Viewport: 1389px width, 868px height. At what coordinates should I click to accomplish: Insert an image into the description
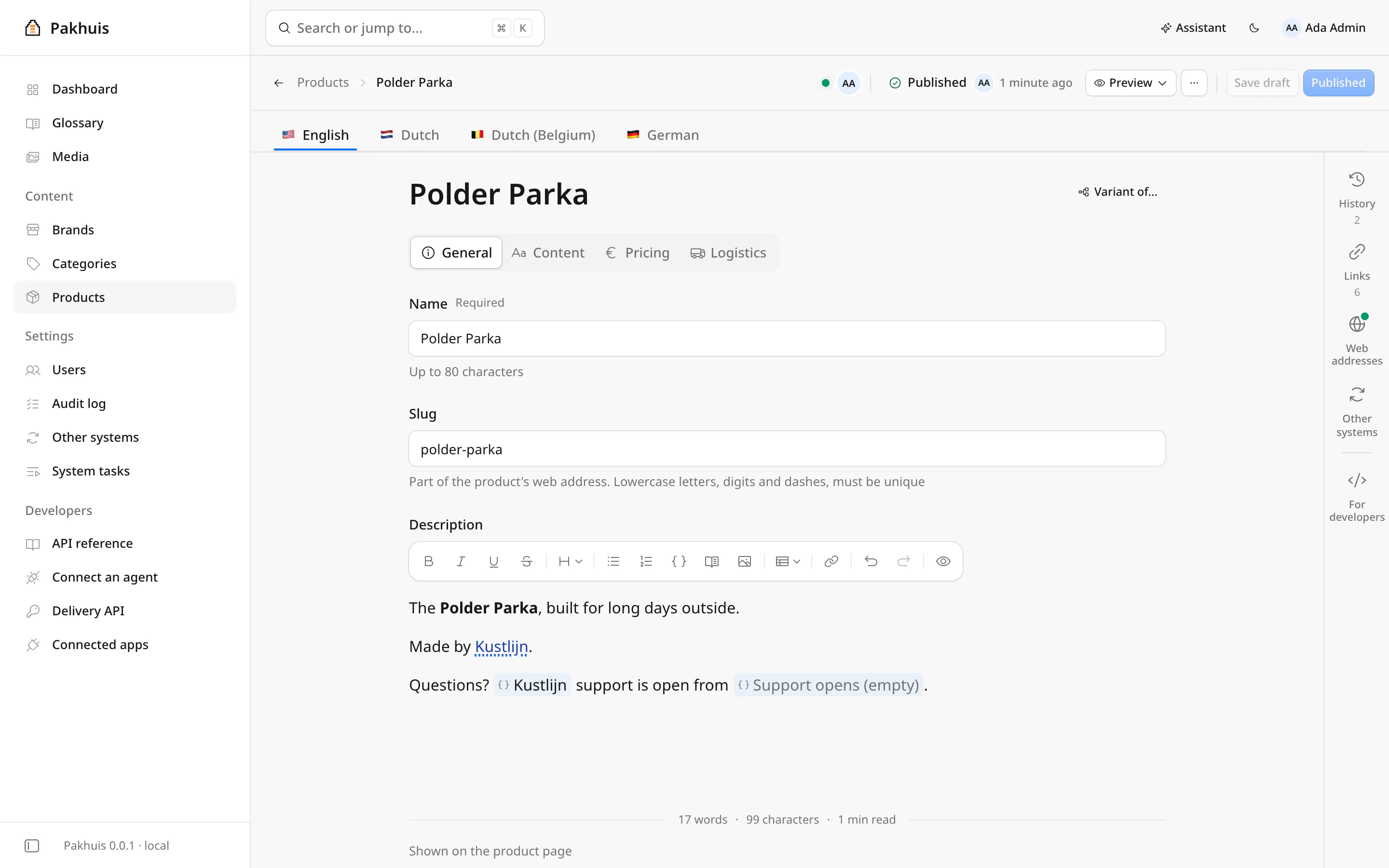[x=745, y=561]
